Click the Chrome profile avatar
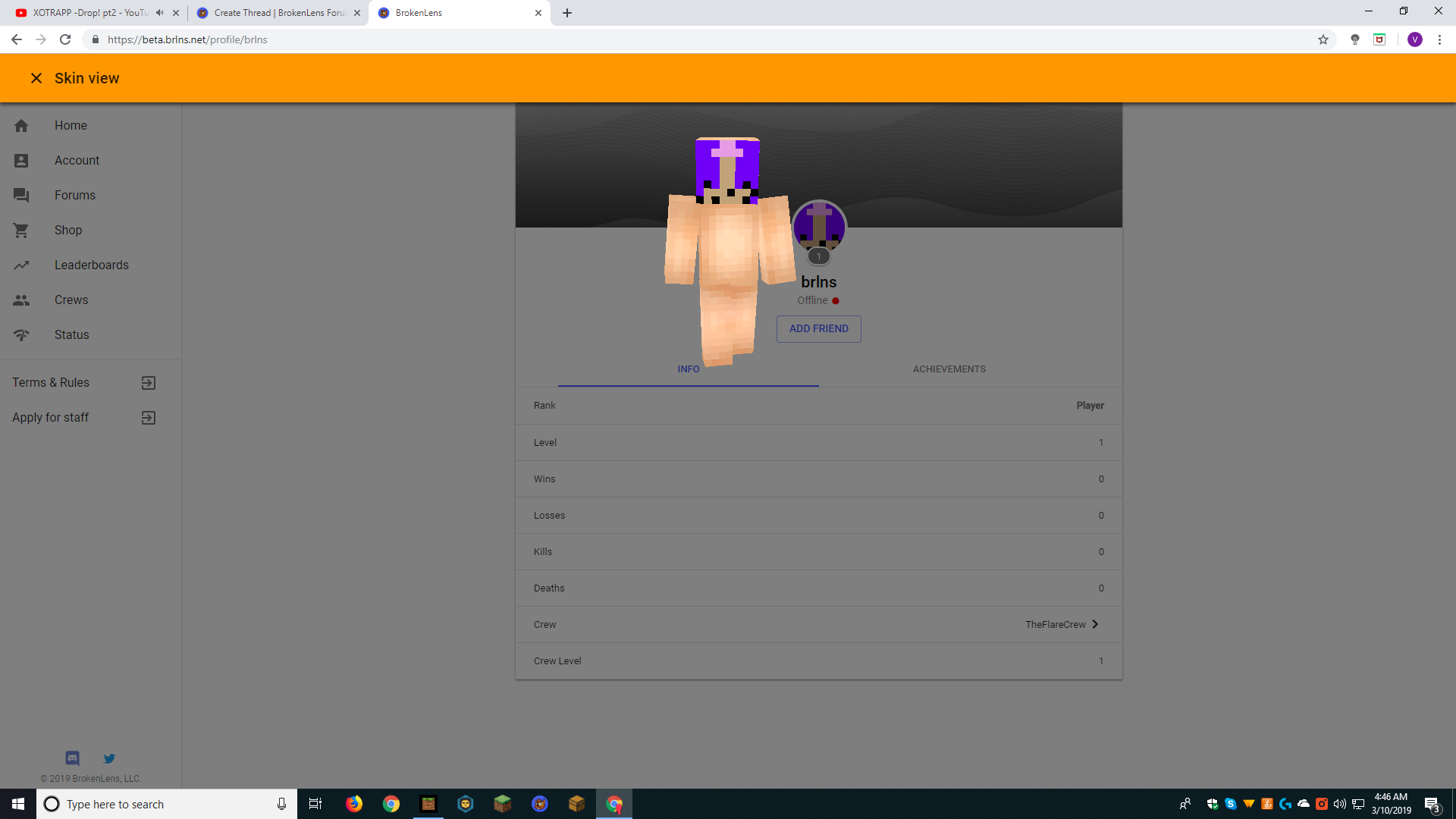Viewport: 1456px width, 819px height. [x=1414, y=39]
